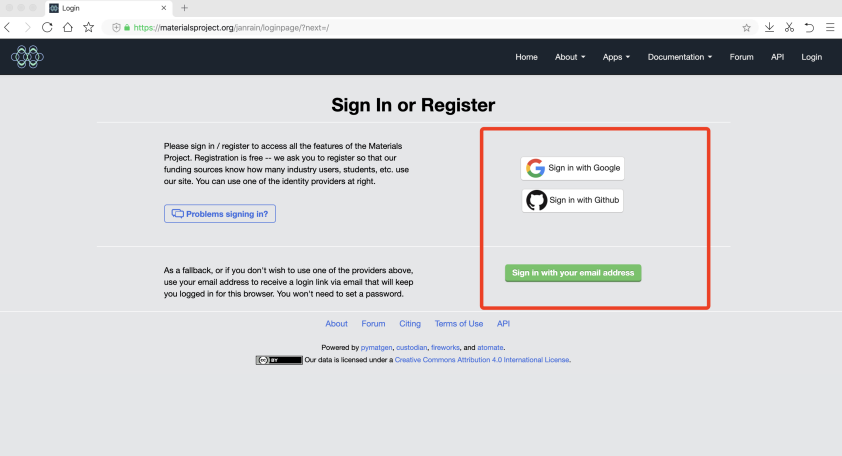Screen dimensions: 842x456
Task: Select Login in the top navigation bar
Action: [811, 57]
